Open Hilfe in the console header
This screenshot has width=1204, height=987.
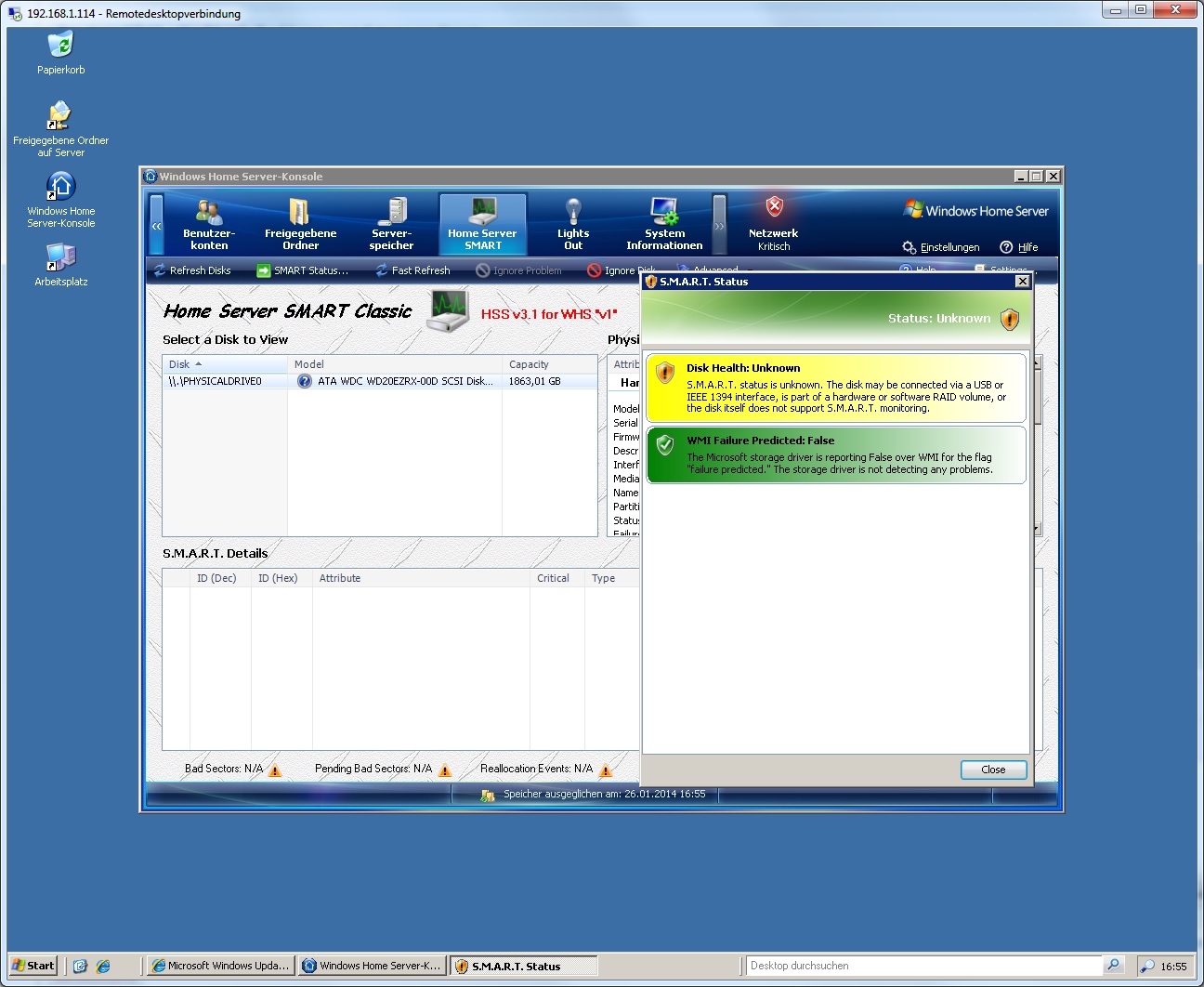pos(1019,247)
